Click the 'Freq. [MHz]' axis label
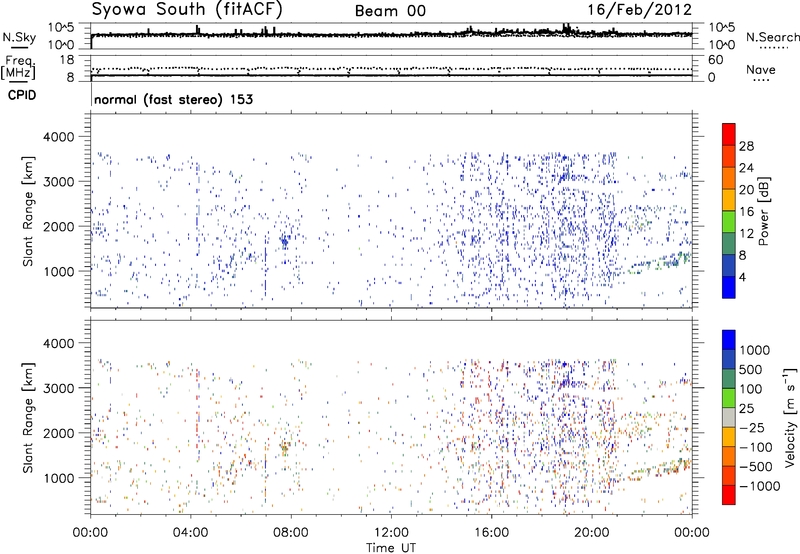 [x=19, y=68]
